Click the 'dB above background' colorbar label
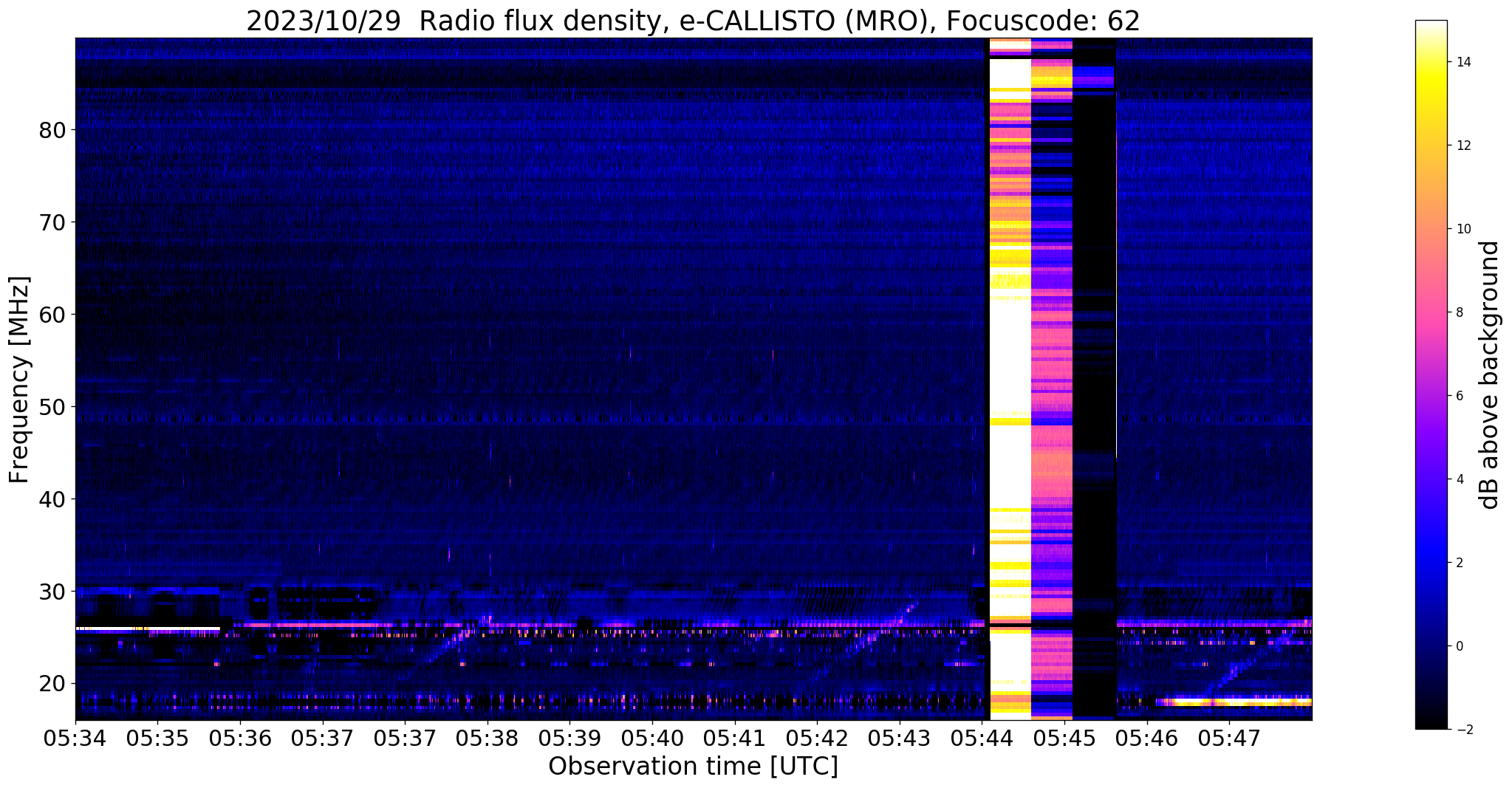Screen dimensions: 1512x788 click(1489, 375)
